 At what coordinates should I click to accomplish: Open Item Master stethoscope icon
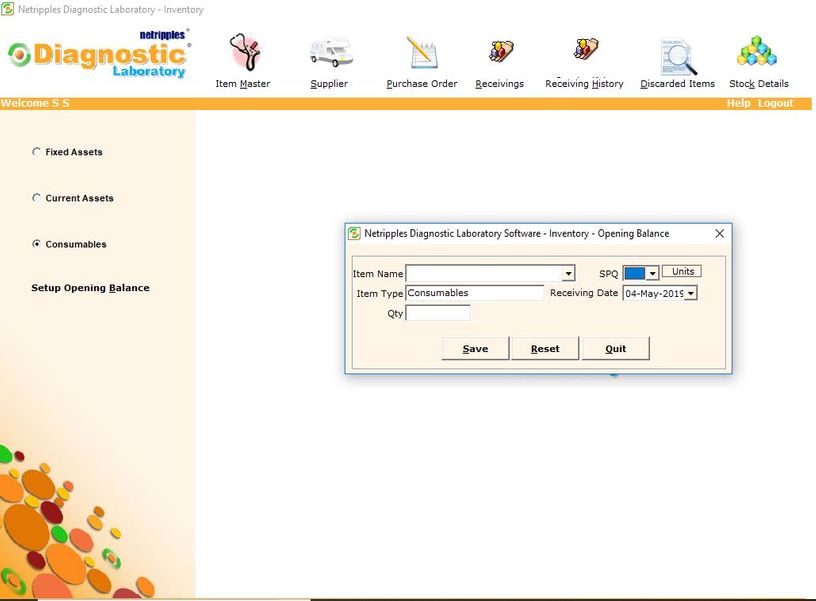tap(245, 52)
